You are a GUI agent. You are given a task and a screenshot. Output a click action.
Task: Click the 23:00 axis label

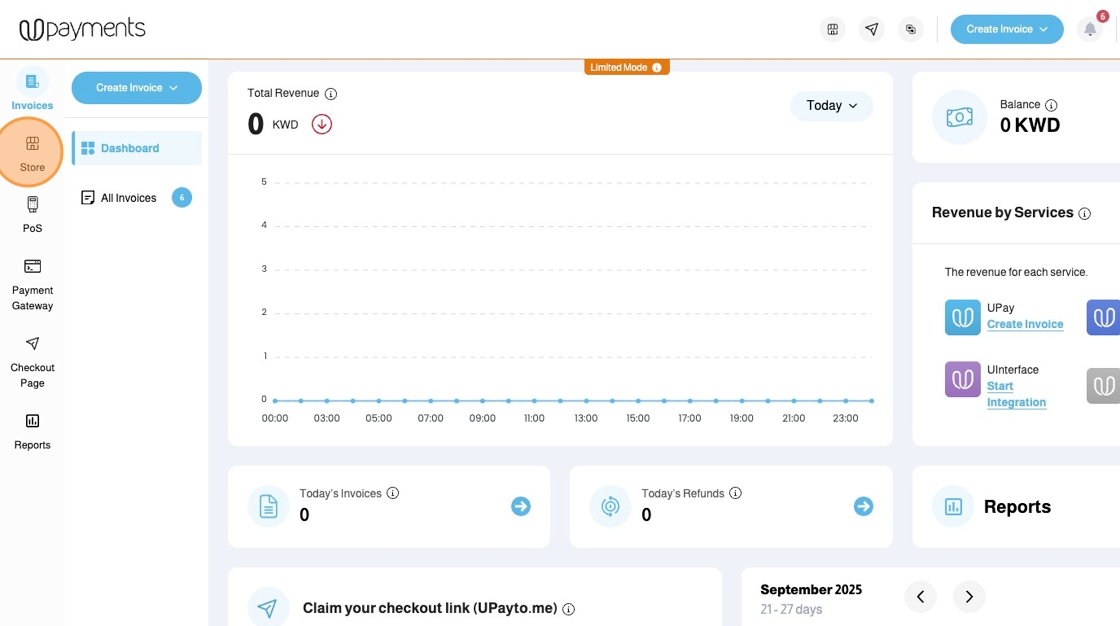click(846, 418)
